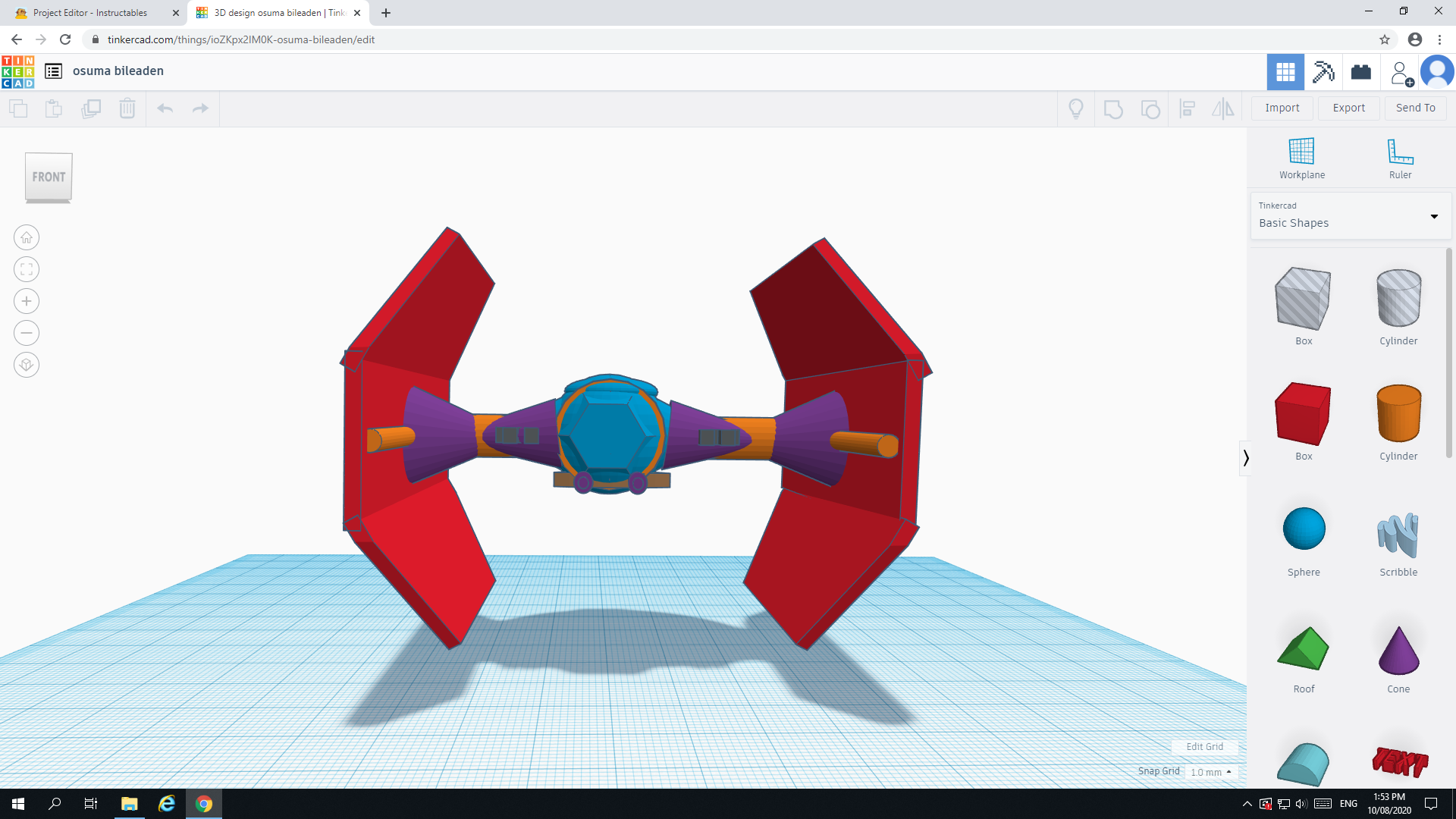Image resolution: width=1456 pixels, height=819 pixels.
Task: Click the Paste toolbar icon
Action: [54, 108]
